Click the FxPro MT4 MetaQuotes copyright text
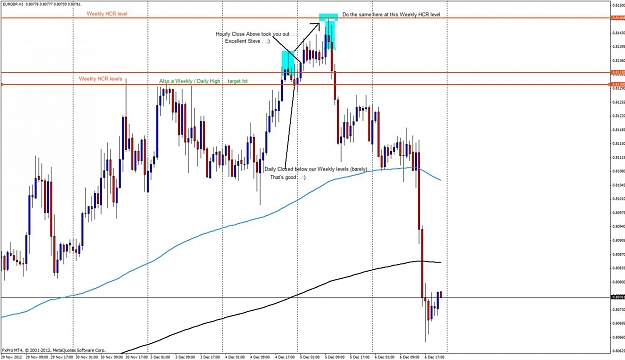Viewport: 625px width, 360px height. 53,350
